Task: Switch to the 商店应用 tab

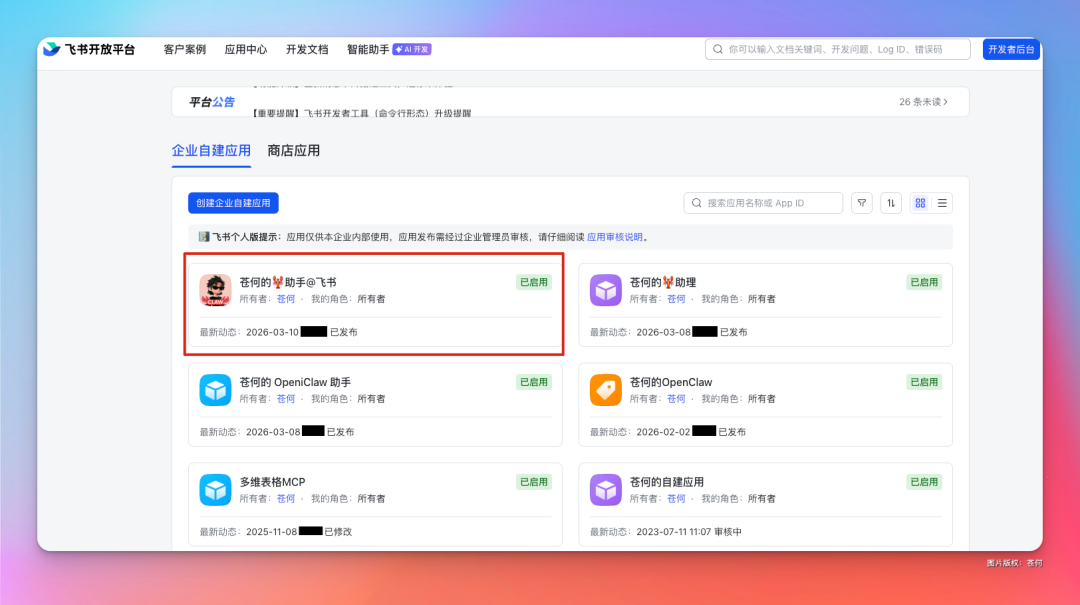Action: pos(295,151)
